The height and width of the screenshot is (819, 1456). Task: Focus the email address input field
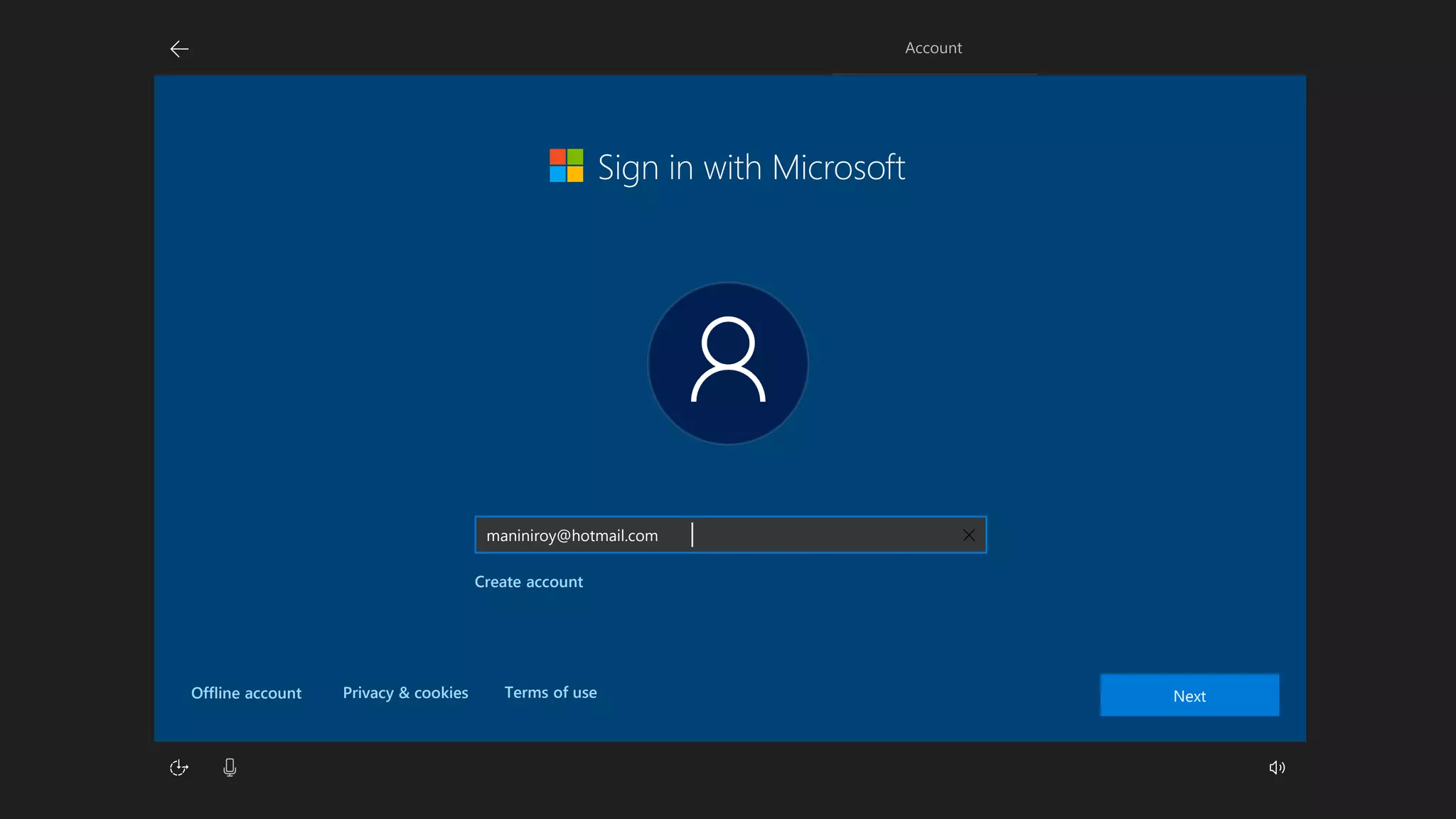click(730, 535)
